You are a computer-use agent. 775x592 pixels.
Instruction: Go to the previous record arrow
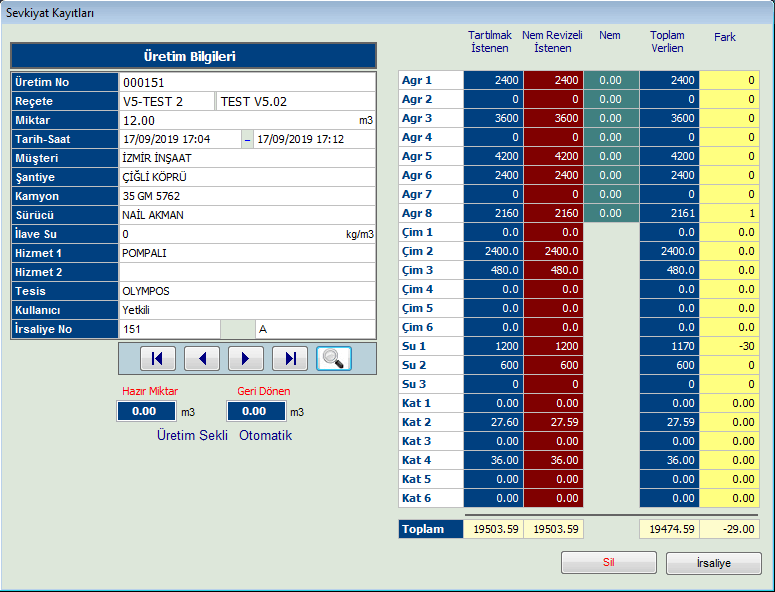(x=203, y=358)
